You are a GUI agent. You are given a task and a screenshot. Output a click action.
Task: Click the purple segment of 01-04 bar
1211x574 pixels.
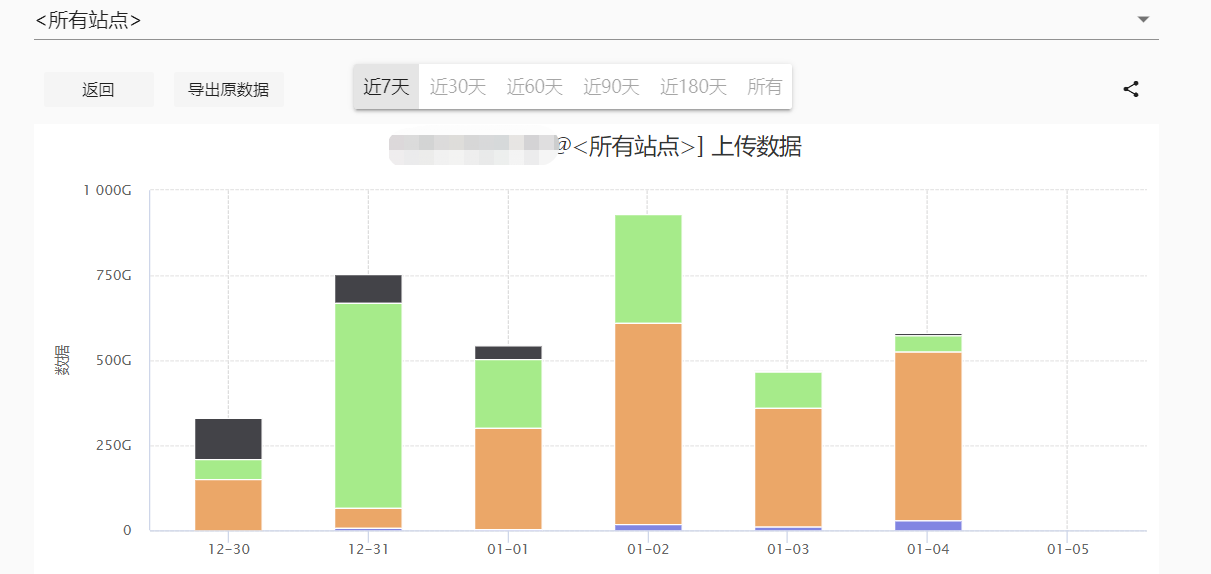pyautogui.click(x=928, y=526)
